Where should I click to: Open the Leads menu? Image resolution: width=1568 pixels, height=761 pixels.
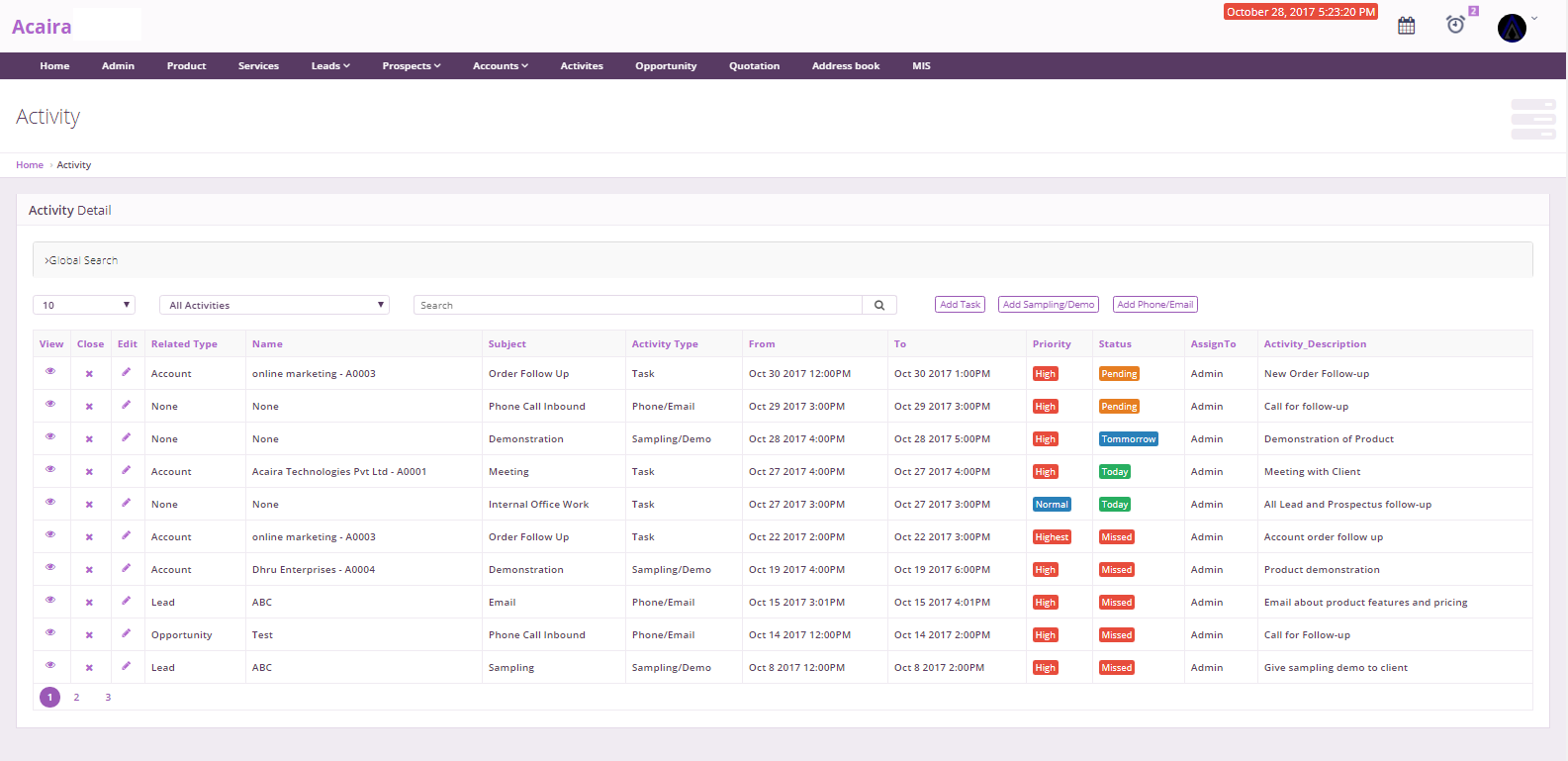click(x=330, y=66)
